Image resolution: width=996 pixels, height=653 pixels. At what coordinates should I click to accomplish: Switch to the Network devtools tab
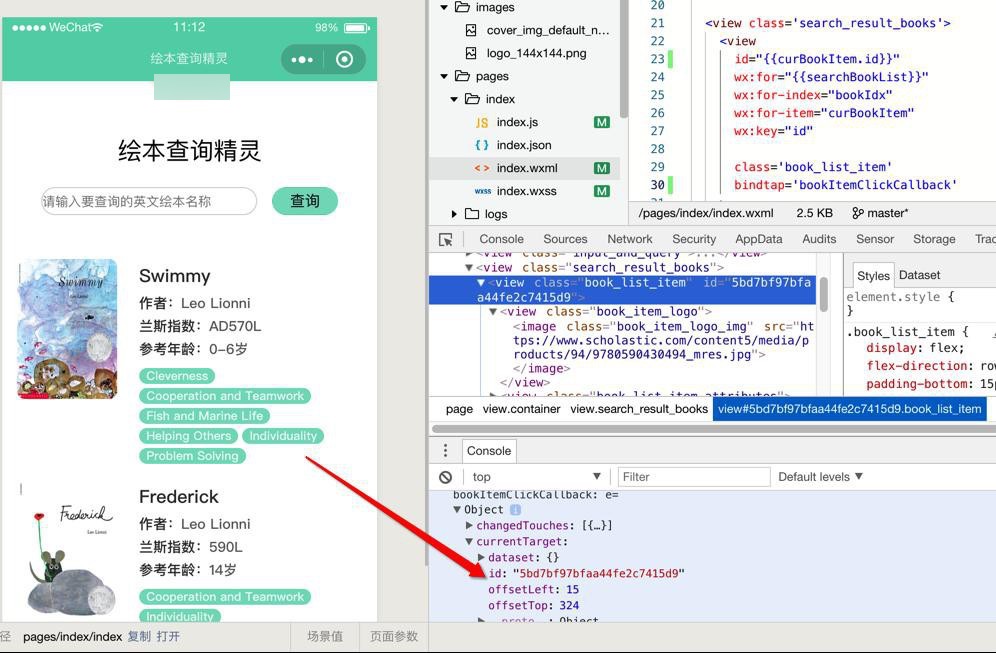click(629, 239)
